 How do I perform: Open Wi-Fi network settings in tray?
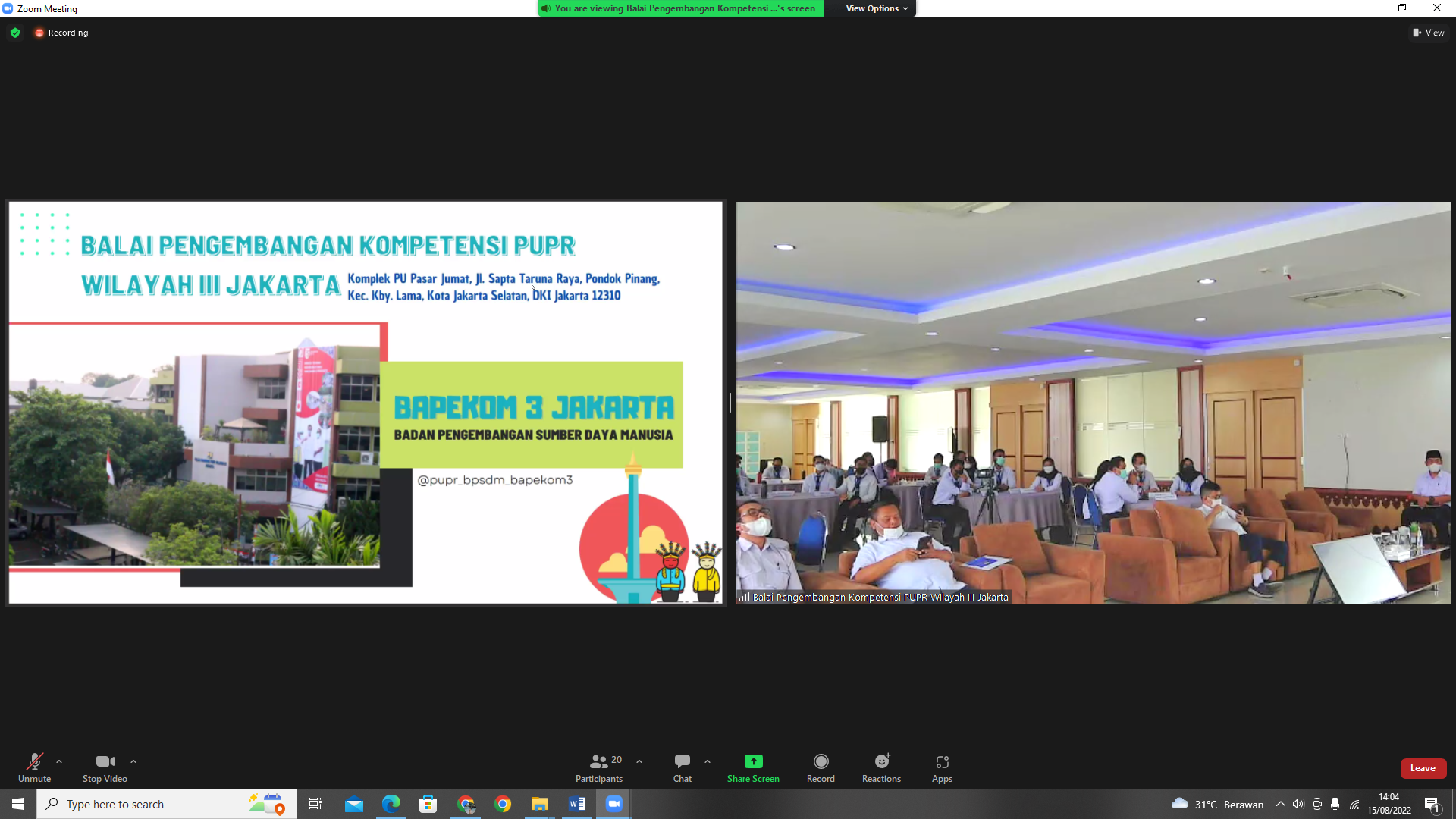point(1354,804)
